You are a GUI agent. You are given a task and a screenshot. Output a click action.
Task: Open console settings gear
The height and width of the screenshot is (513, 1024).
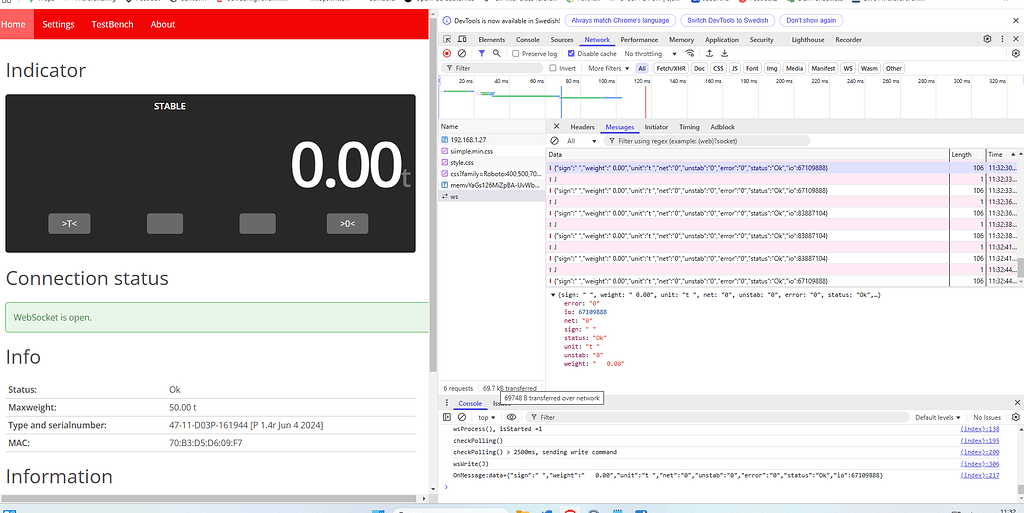pos(1014,417)
